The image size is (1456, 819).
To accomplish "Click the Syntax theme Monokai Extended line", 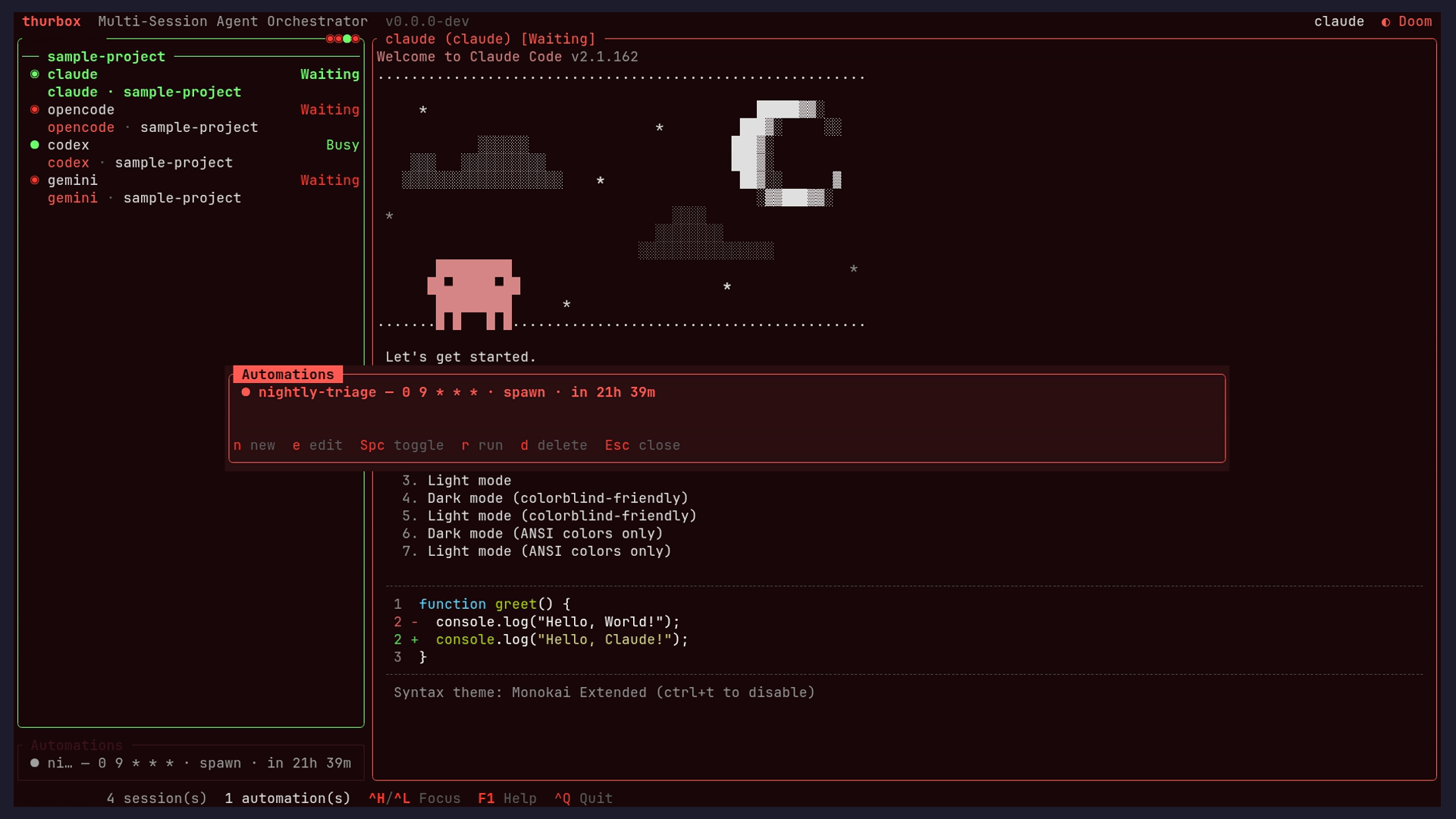I will (604, 693).
